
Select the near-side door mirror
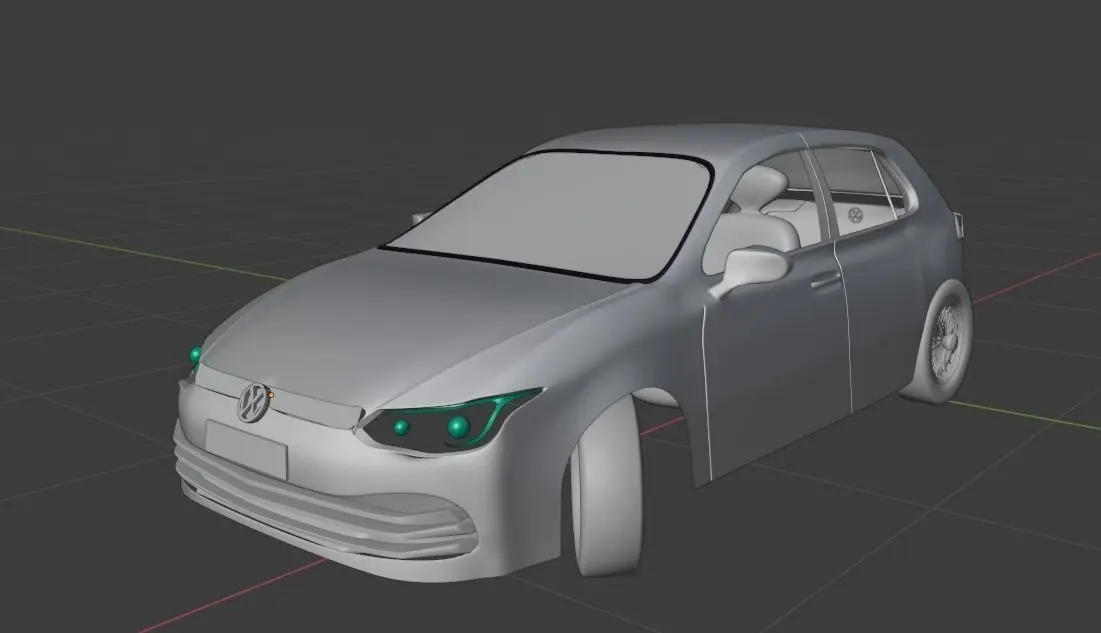pyautogui.click(x=749, y=270)
